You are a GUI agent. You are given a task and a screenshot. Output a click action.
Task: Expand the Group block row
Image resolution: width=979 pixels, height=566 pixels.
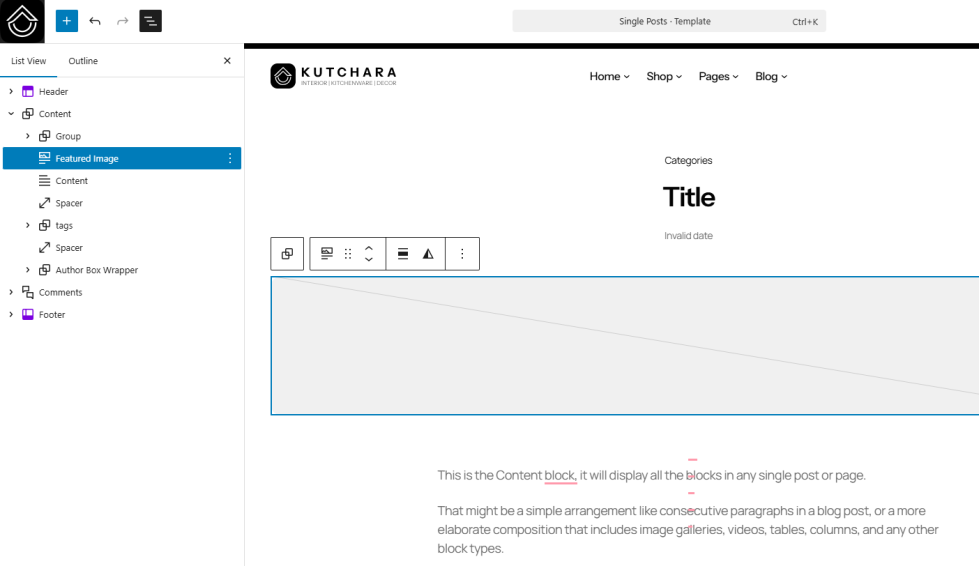tap(27, 136)
